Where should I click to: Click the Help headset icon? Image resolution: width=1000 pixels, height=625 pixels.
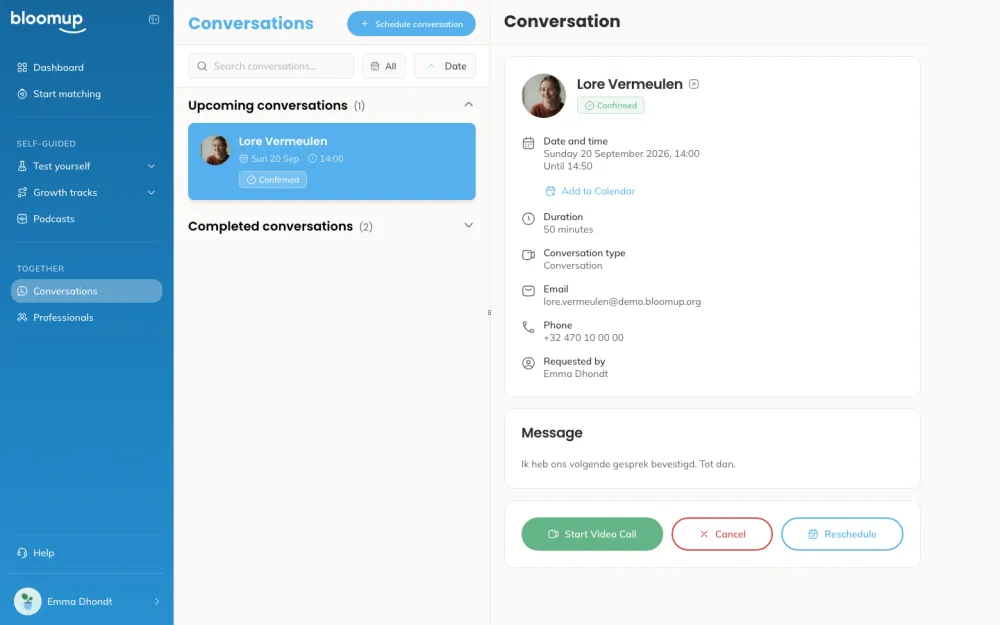[x=22, y=553]
